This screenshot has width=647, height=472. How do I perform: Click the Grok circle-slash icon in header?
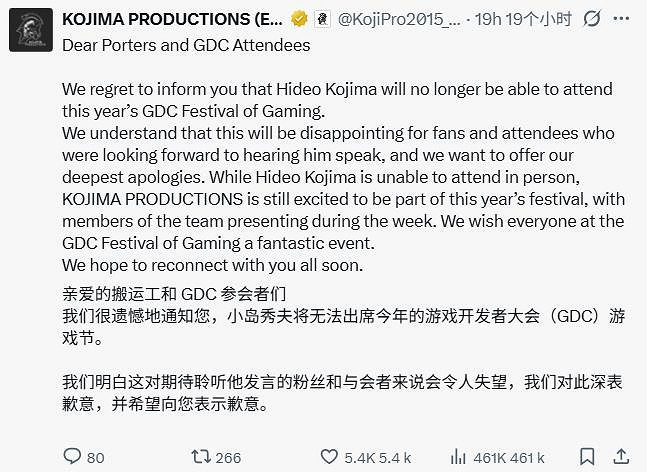(591, 19)
